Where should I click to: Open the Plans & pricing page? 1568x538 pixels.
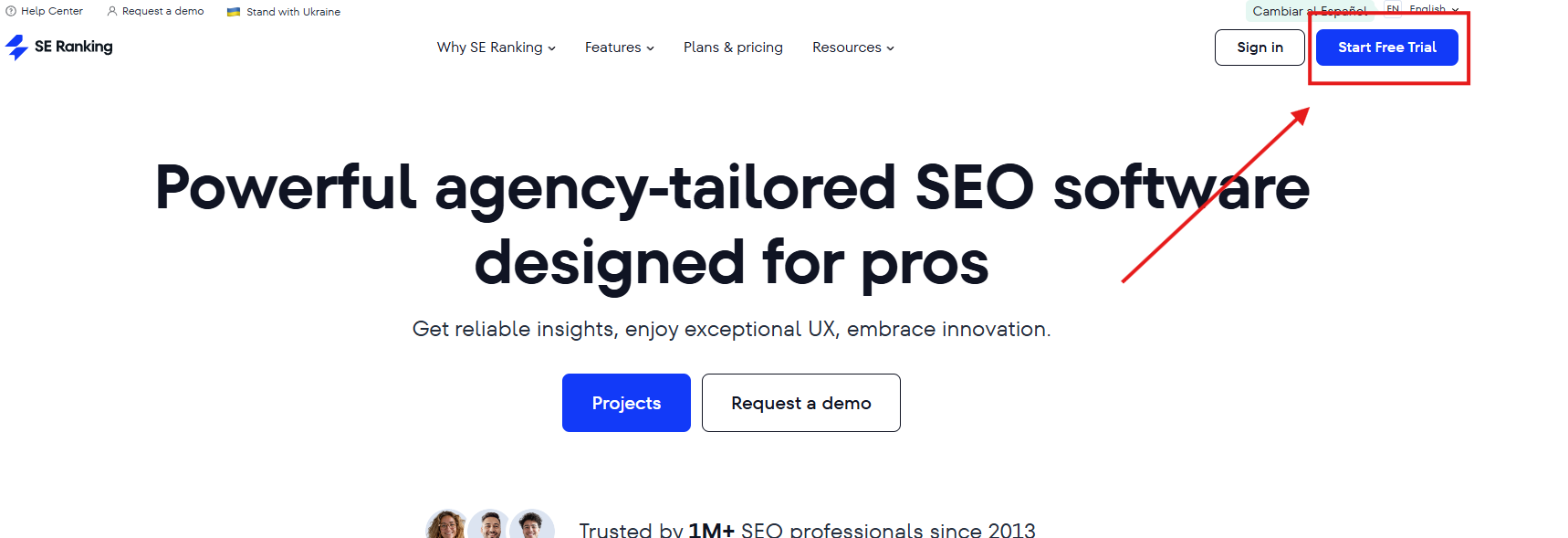click(x=733, y=47)
